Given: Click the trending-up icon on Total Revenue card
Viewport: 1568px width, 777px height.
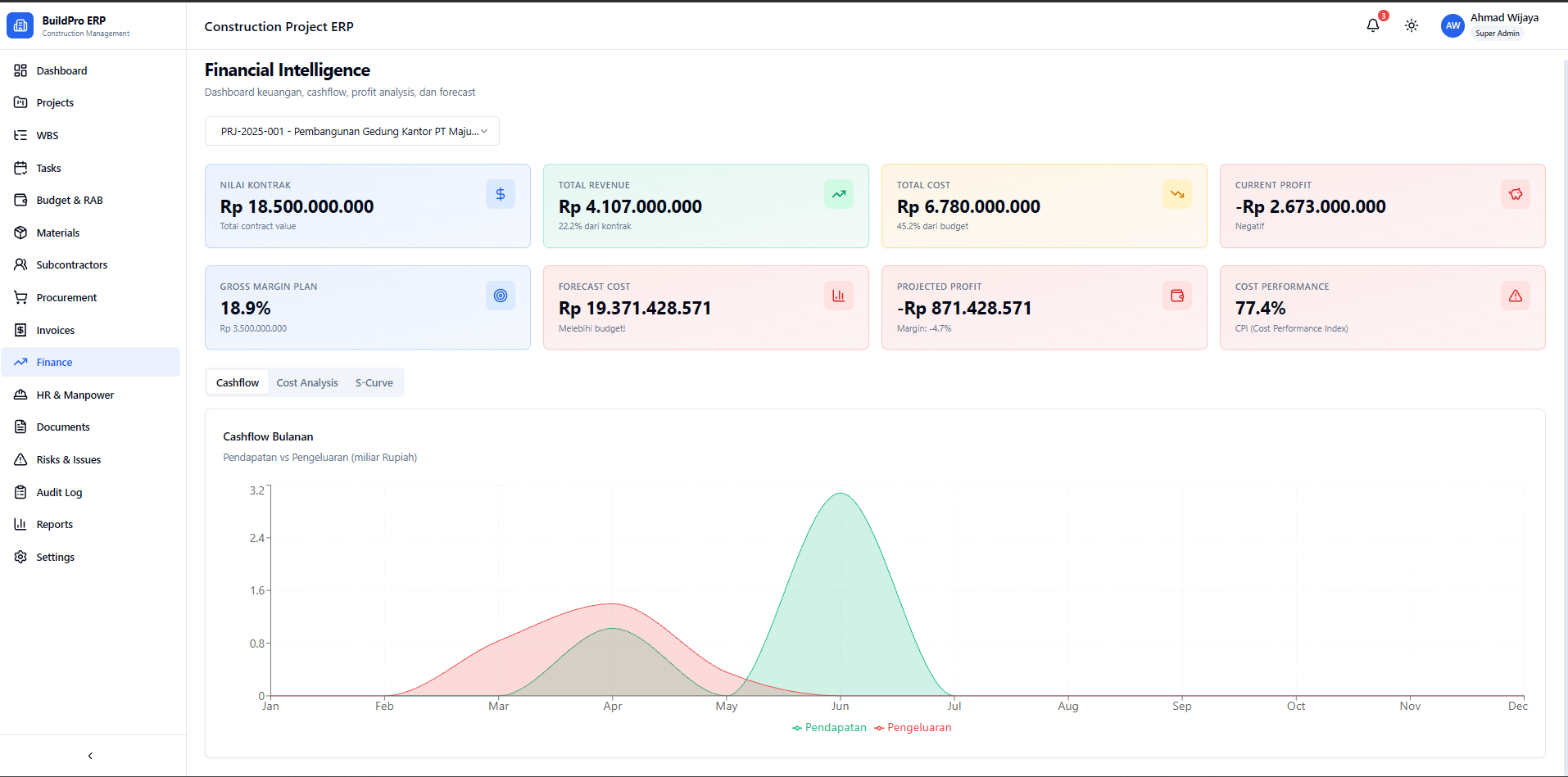Looking at the screenshot, I should (x=838, y=194).
